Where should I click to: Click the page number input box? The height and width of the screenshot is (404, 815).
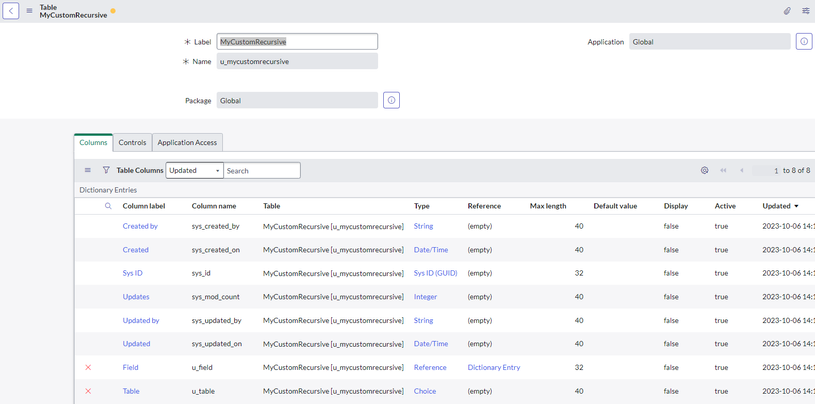tap(766, 171)
